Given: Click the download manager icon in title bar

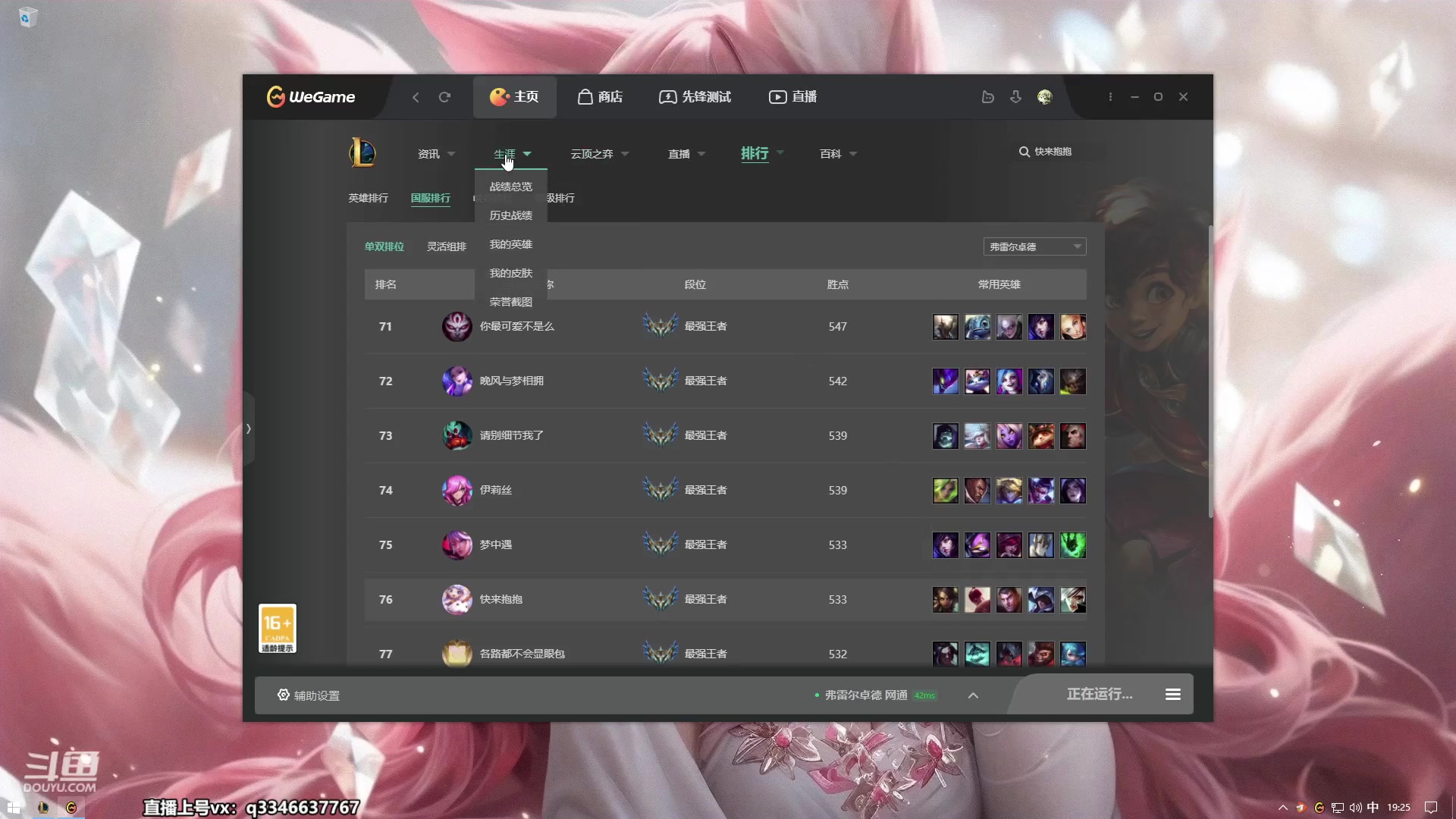Looking at the screenshot, I should 1015,97.
